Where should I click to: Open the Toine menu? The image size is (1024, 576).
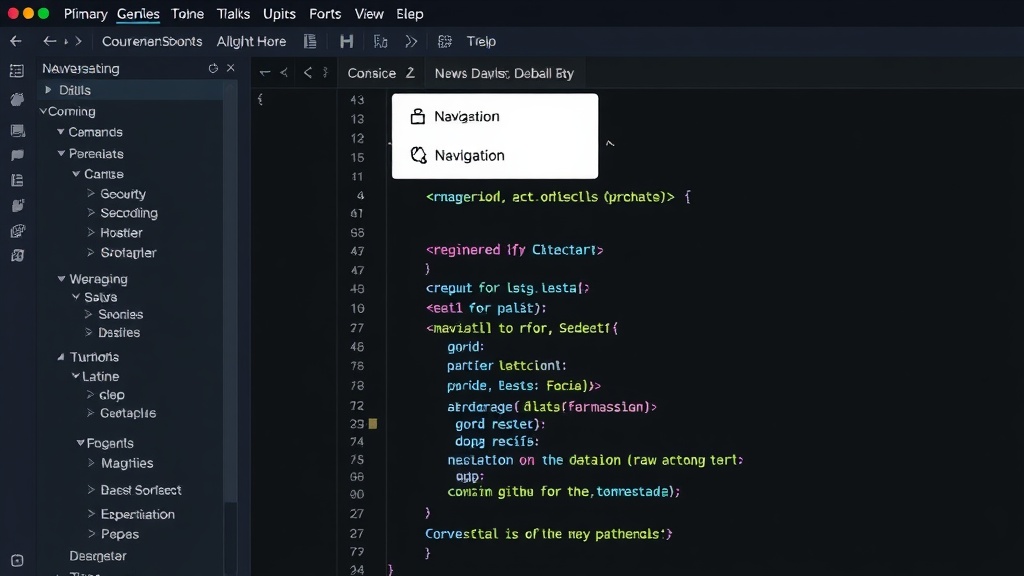pyautogui.click(x=187, y=14)
